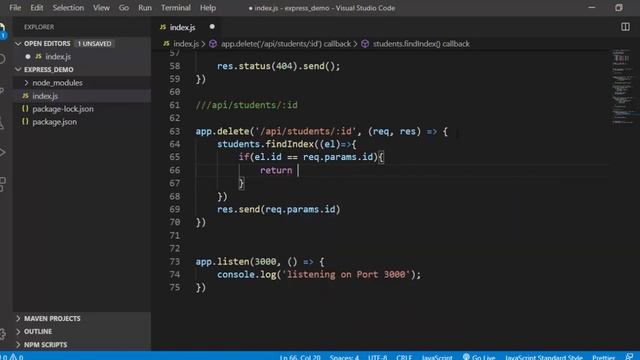Click the students.findIndex breadcrumb symbol icon

tap(365, 44)
